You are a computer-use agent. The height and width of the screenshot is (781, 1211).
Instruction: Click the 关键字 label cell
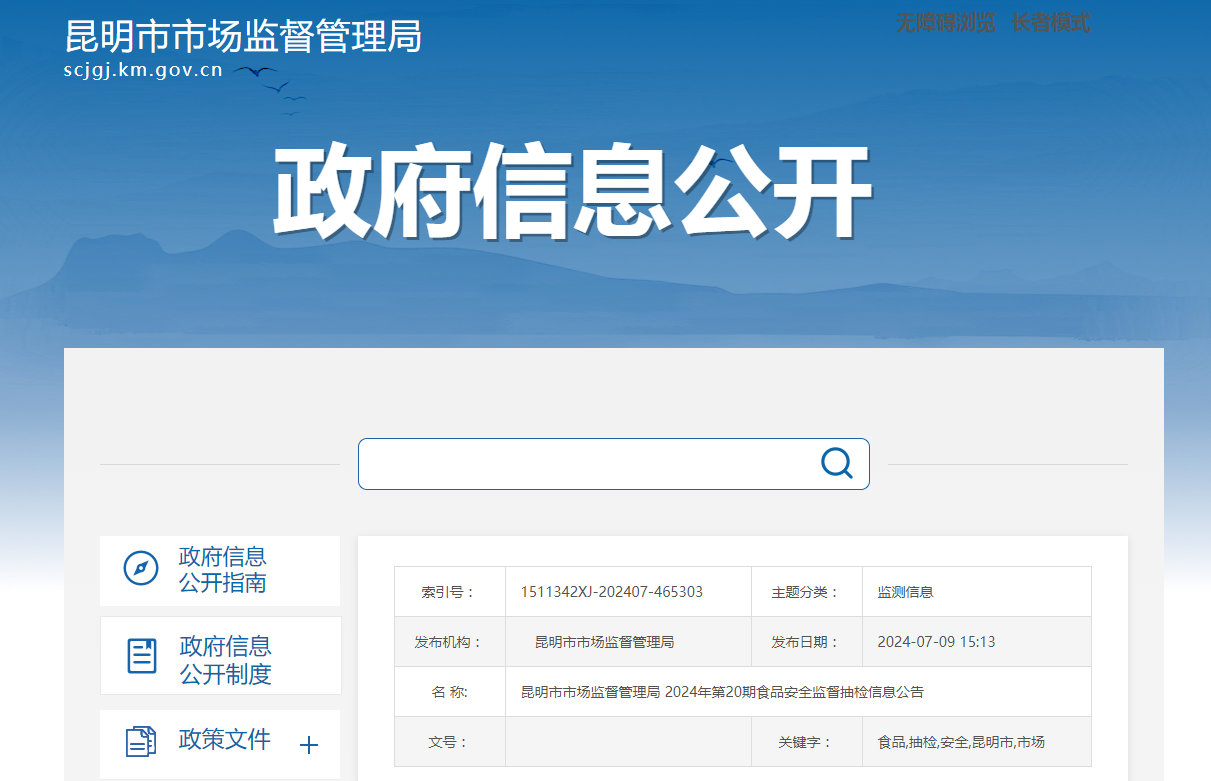point(807,742)
